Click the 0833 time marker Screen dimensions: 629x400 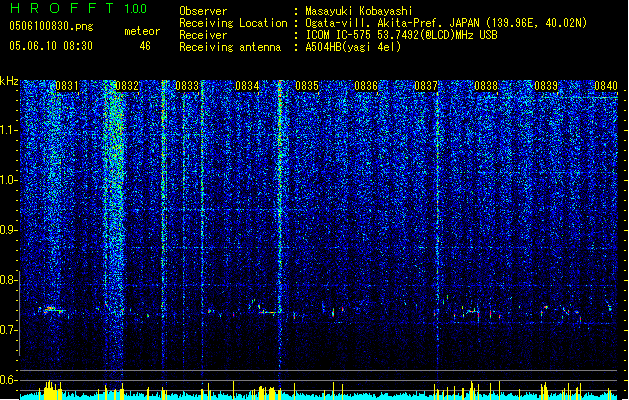coord(187,86)
